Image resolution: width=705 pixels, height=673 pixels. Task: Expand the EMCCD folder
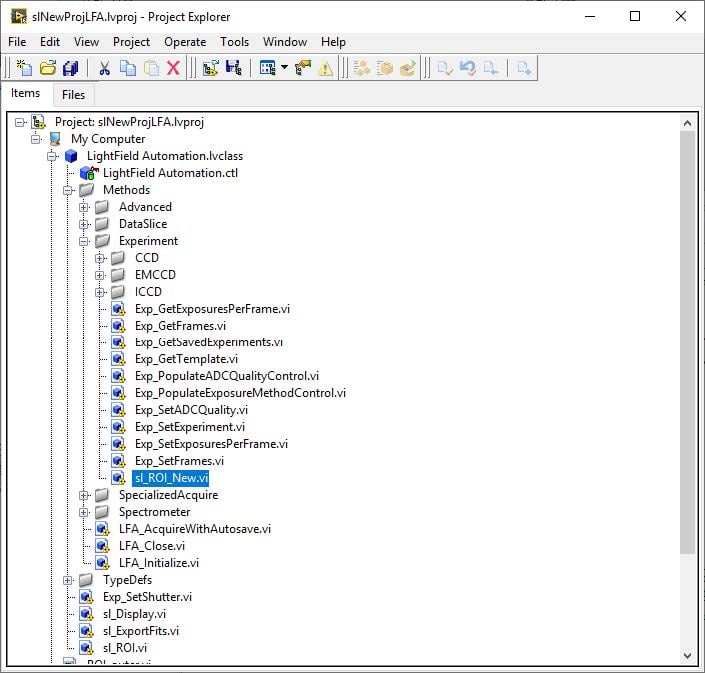[100, 275]
